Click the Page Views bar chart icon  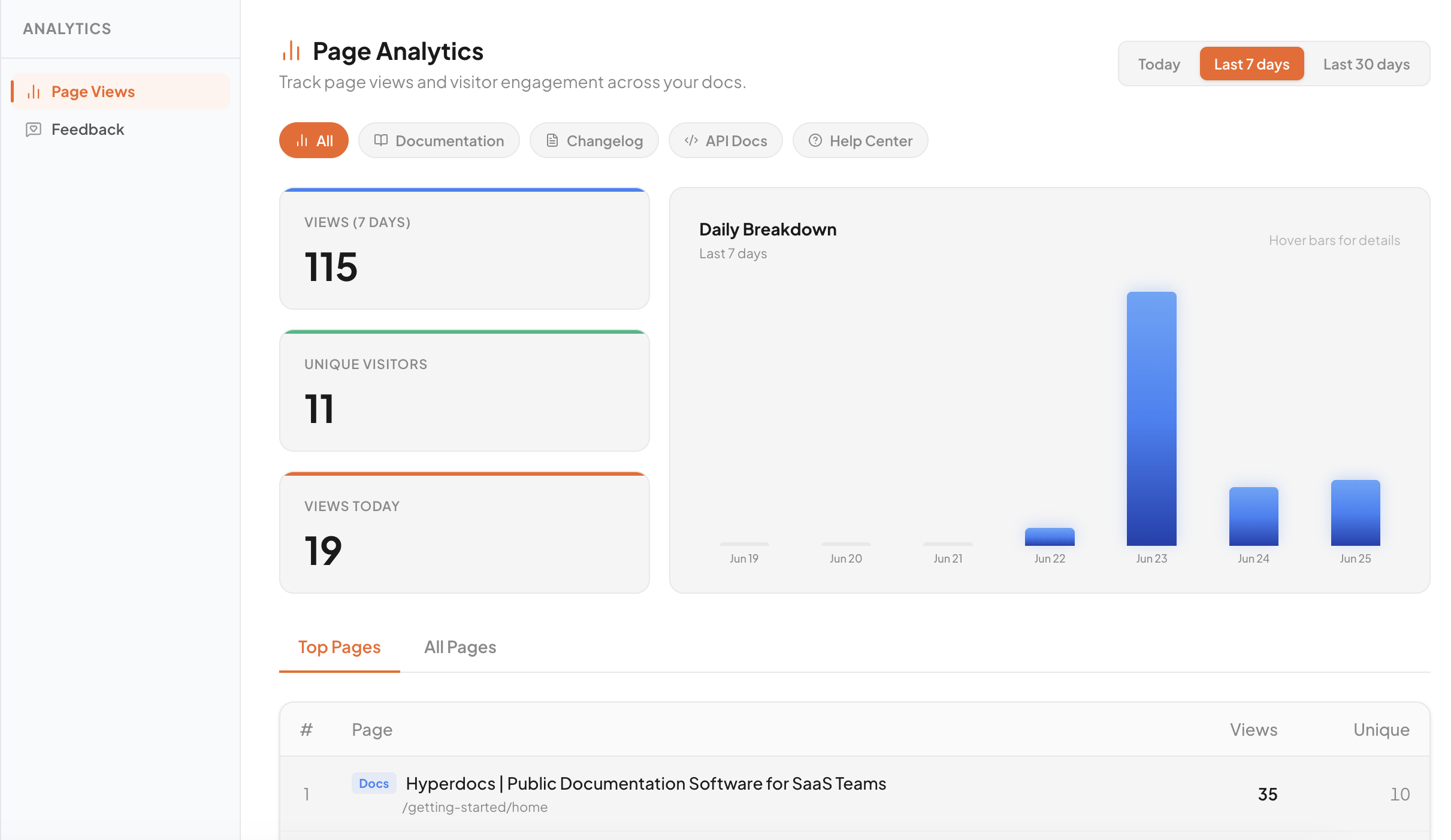pyautogui.click(x=34, y=92)
